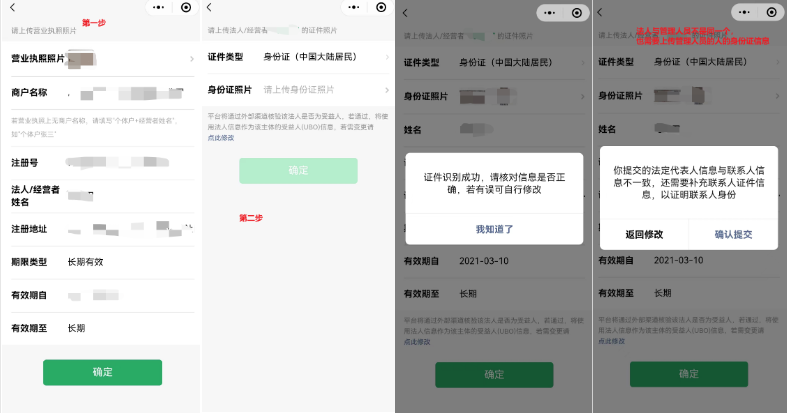Open three-dot menu on second screen
This screenshot has width=787, height=413.
click(354, 8)
